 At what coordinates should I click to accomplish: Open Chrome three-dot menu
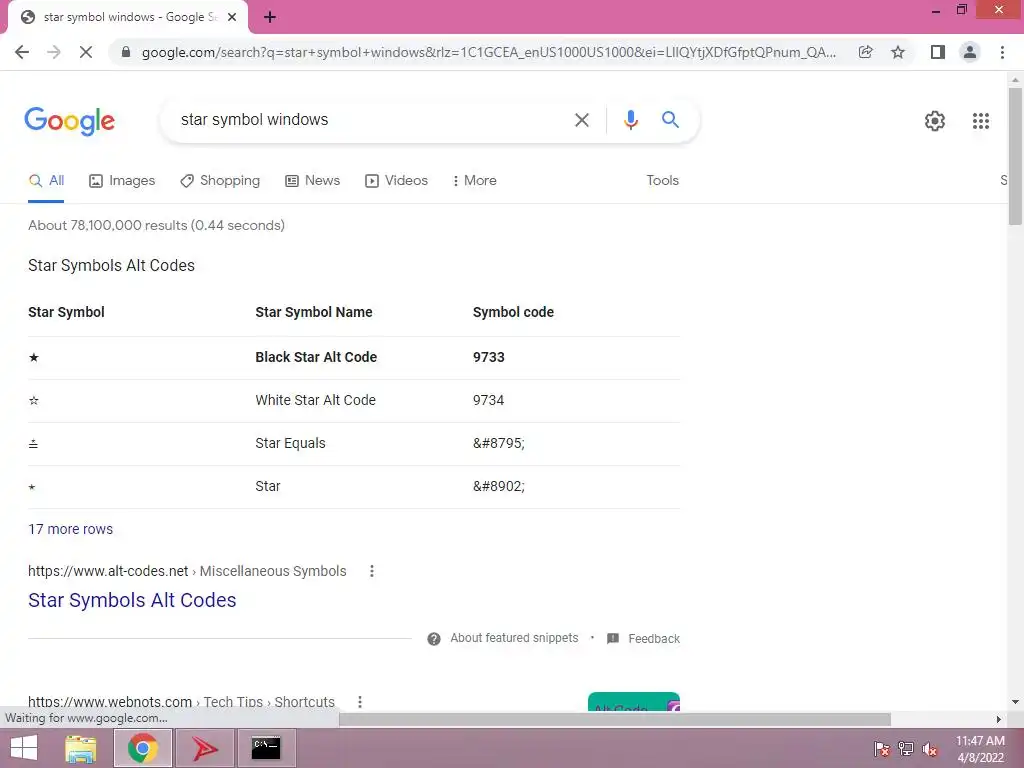coord(1002,52)
